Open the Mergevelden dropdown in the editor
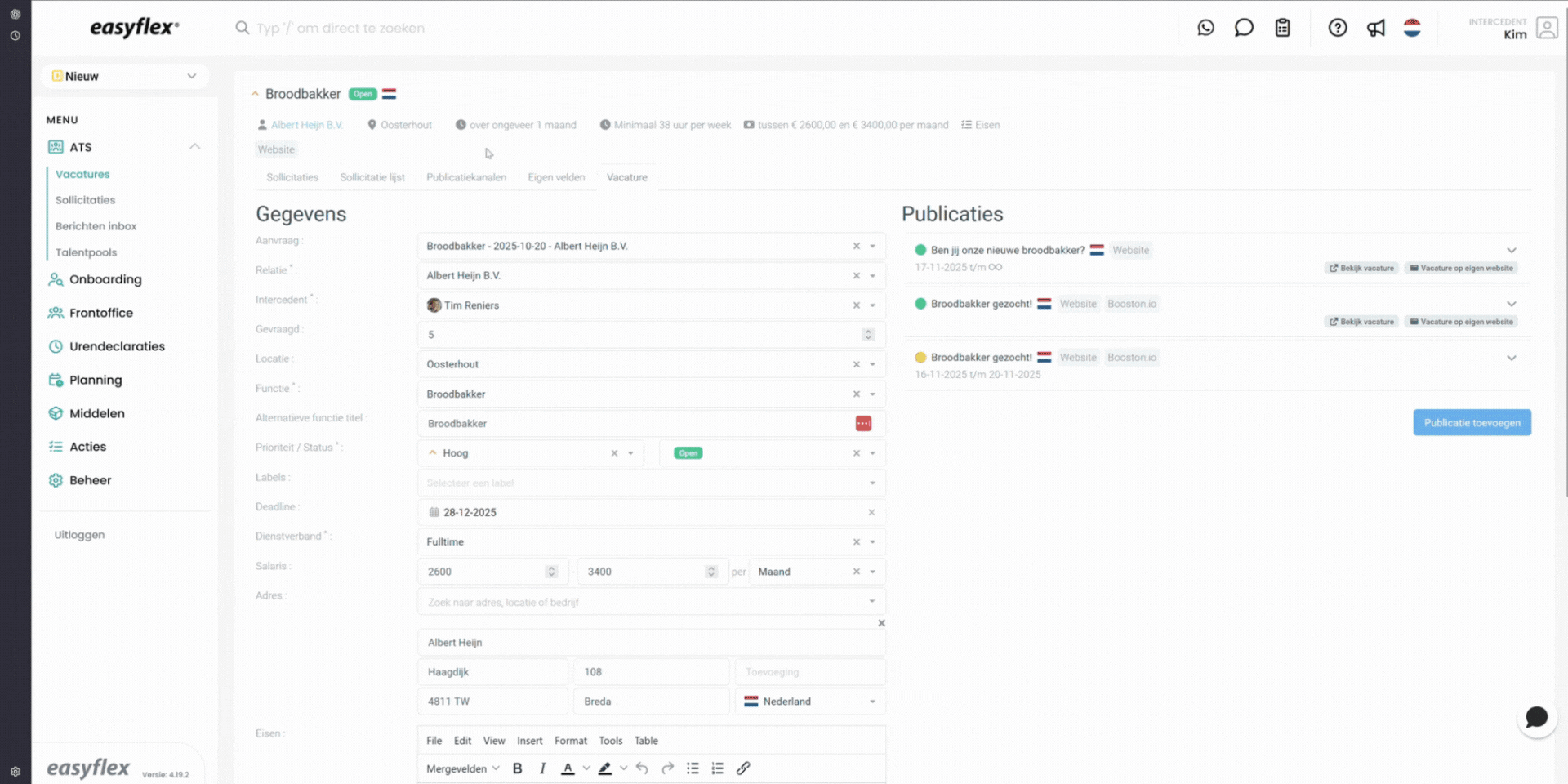This screenshot has height=784, width=1568. point(462,768)
